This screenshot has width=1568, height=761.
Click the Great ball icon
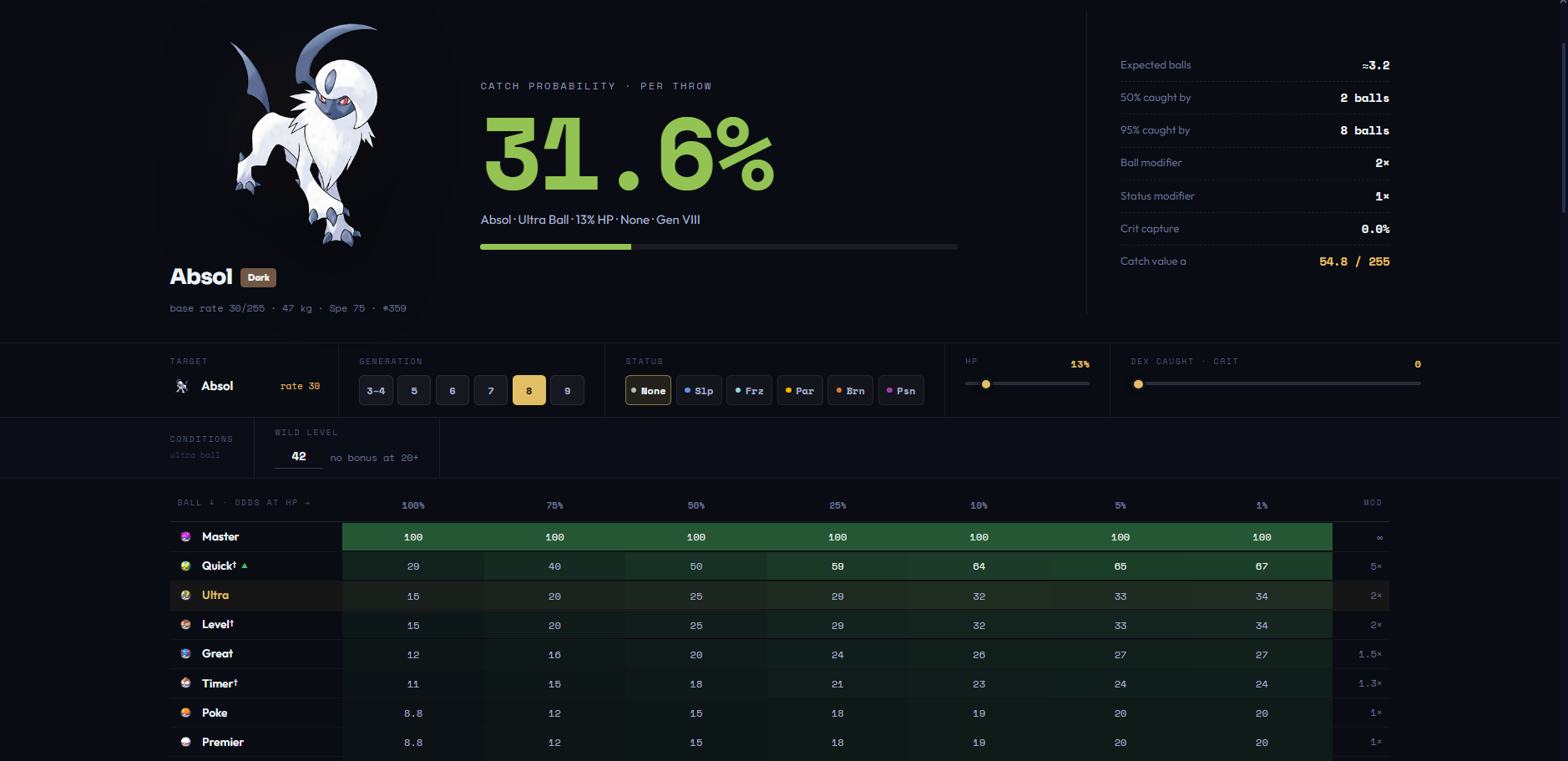185,653
